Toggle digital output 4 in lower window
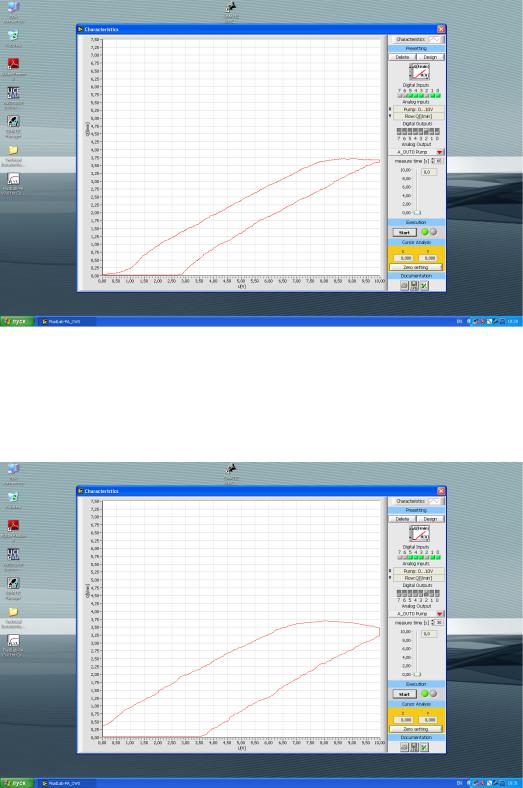 (415, 593)
